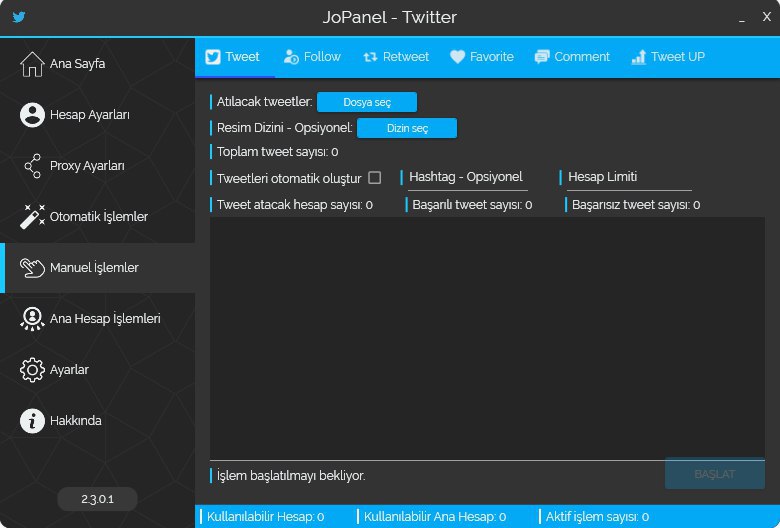Image resolution: width=780 pixels, height=528 pixels.
Task: Click the Resim Dizini - Opsiyonel label
Action: click(285, 128)
